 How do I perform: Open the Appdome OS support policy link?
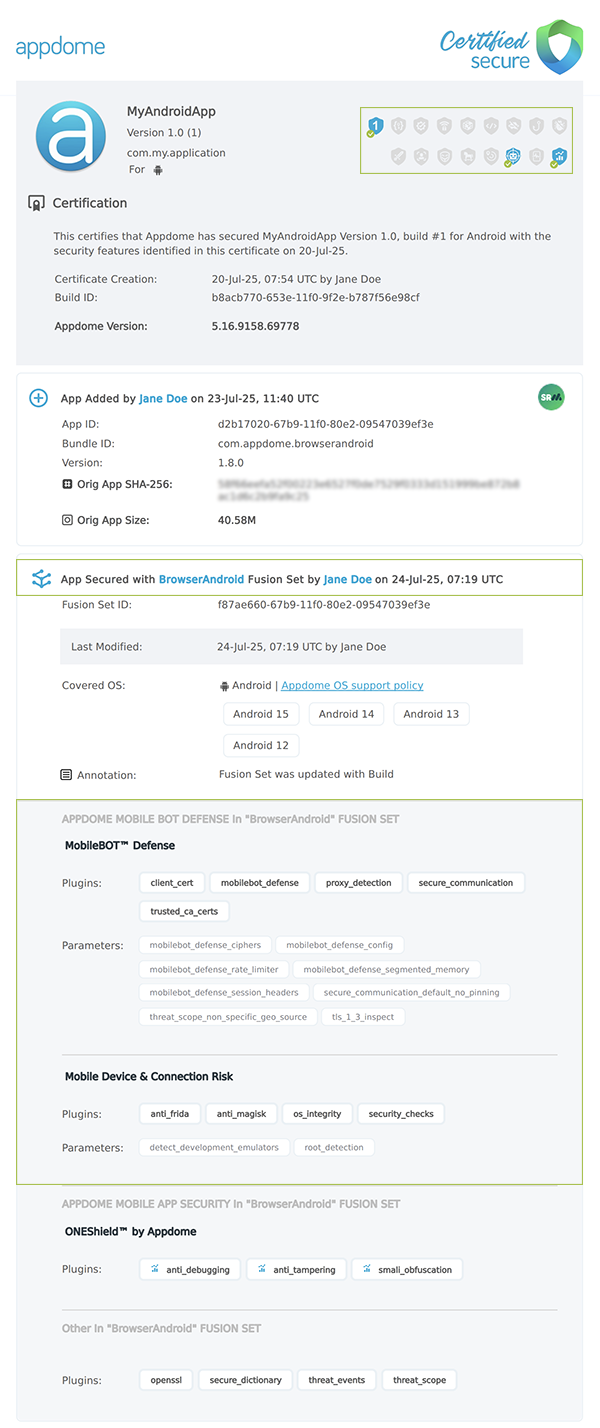click(x=352, y=686)
